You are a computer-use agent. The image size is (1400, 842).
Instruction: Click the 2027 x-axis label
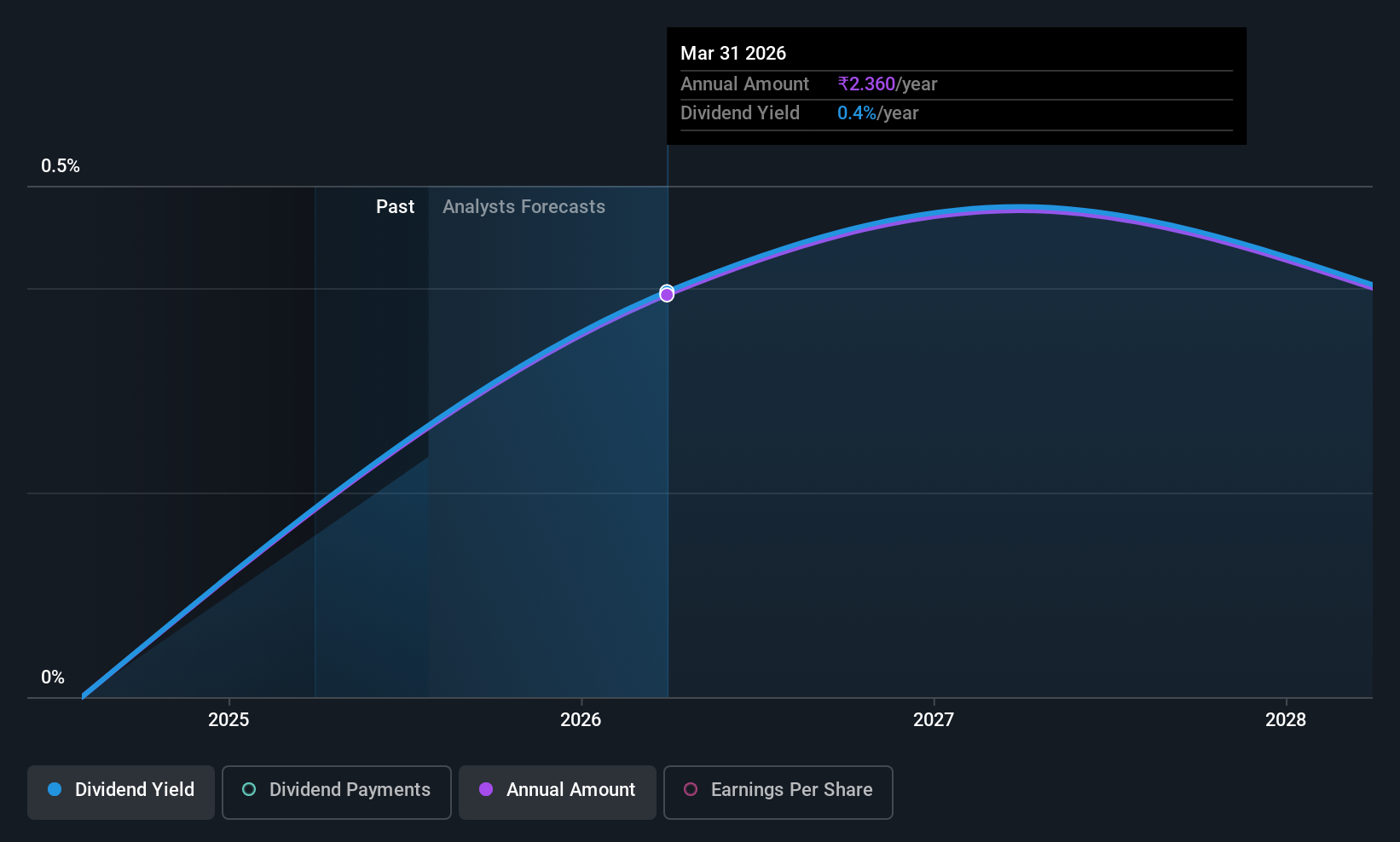point(934,719)
